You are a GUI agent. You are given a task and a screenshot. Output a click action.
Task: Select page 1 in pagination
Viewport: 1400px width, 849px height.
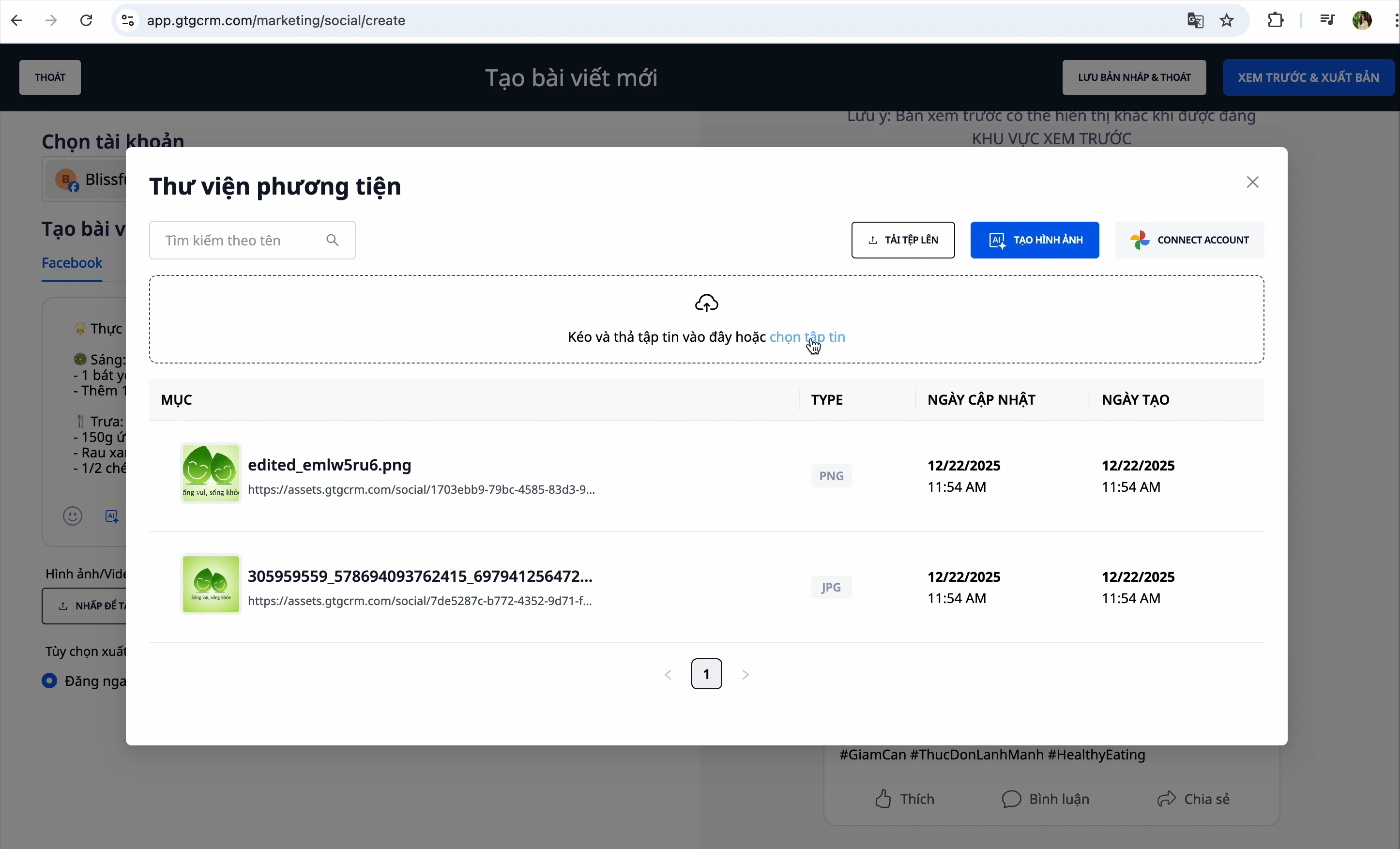706,675
